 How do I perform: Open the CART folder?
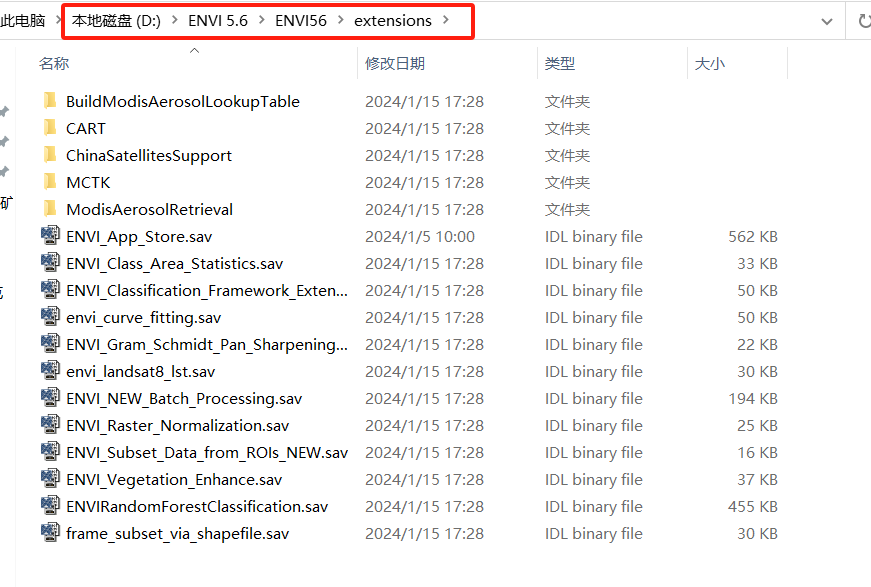coord(86,128)
